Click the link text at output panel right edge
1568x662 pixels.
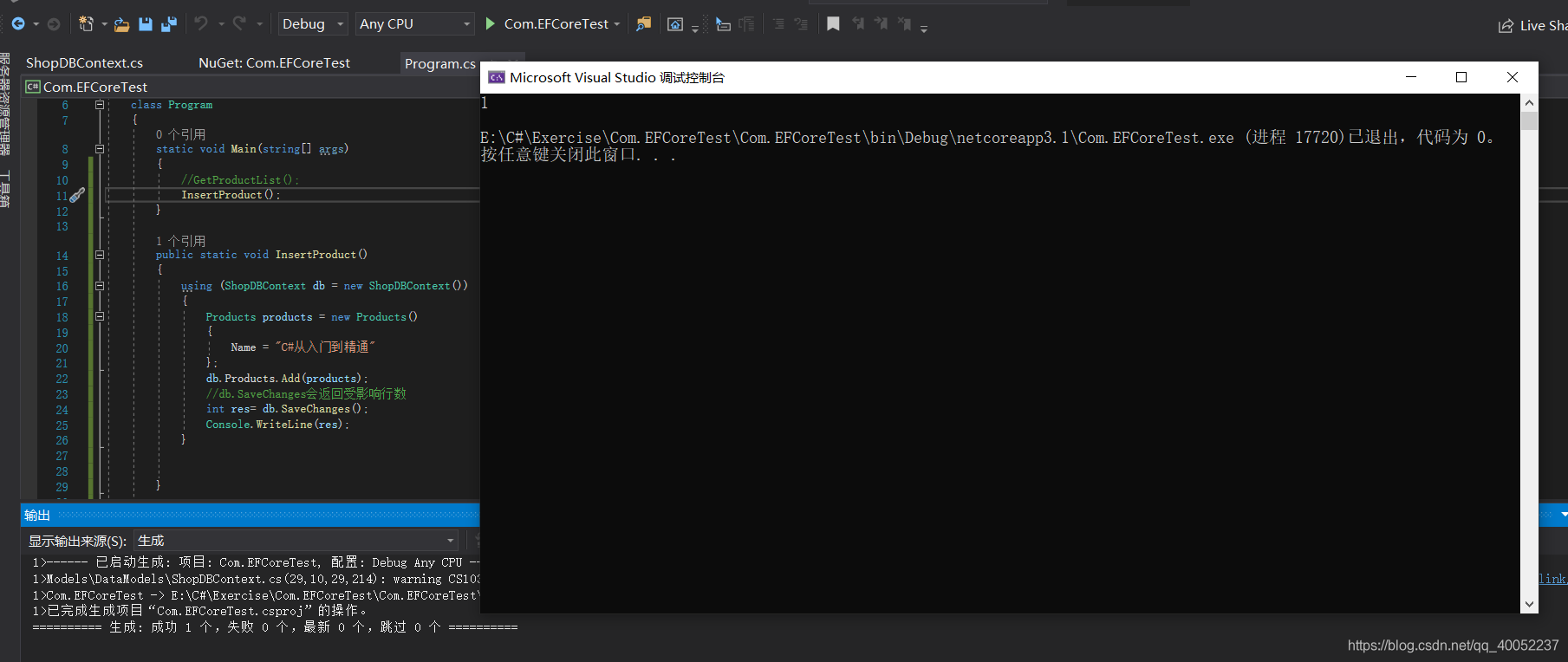1552,579
